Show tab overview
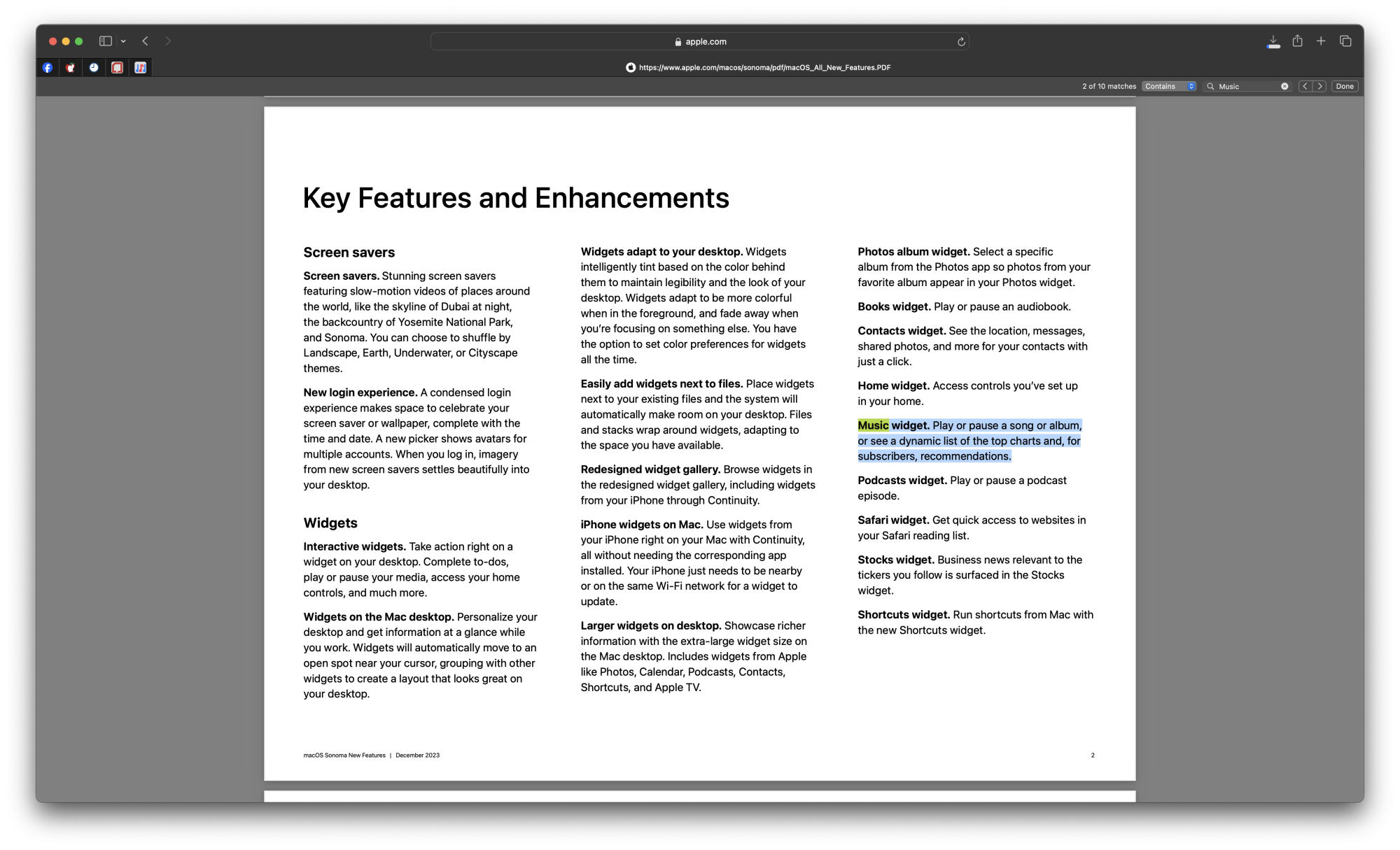Image resolution: width=1400 pixels, height=850 pixels. [x=1345, y=41]
